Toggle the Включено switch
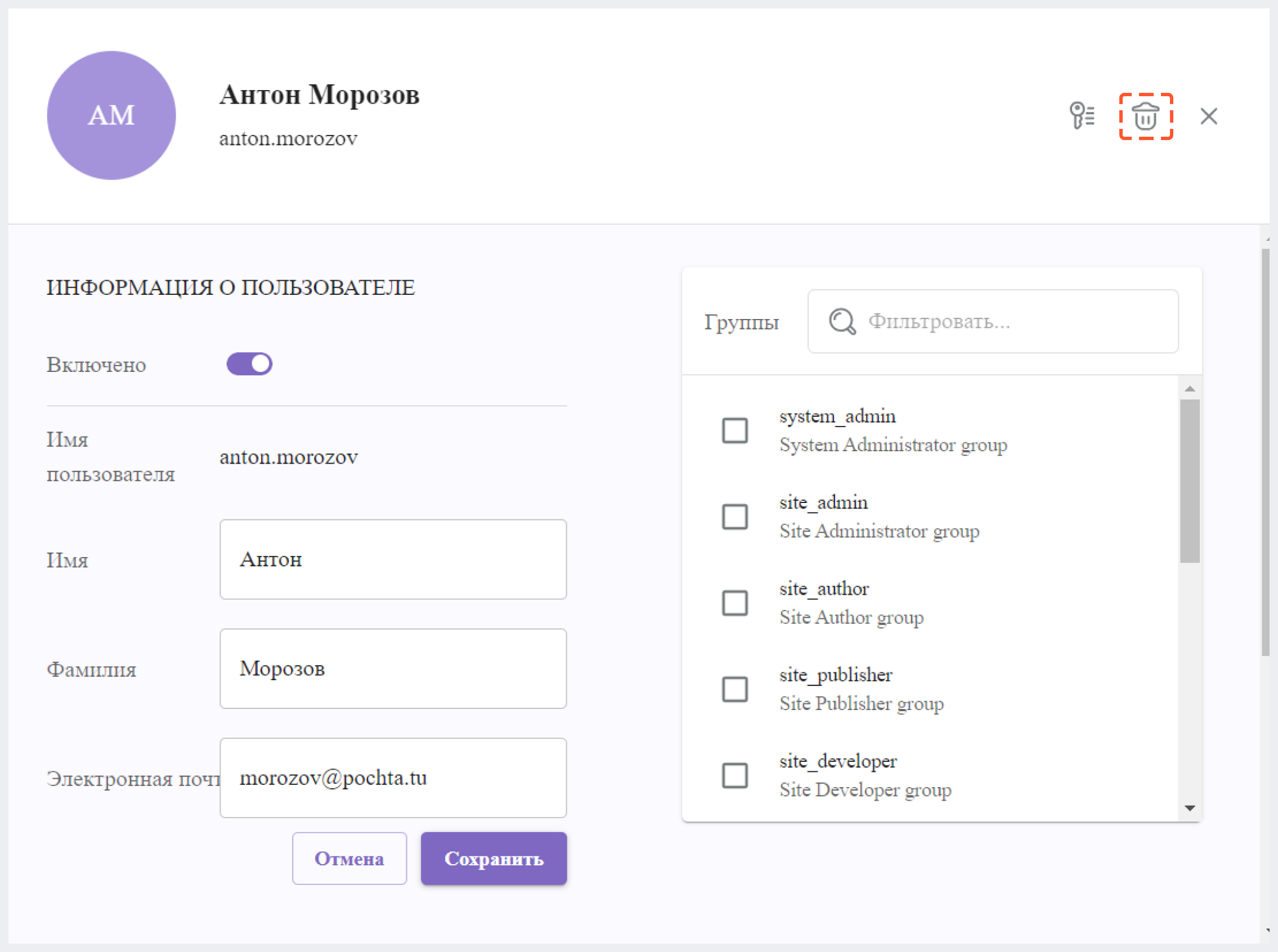1278x952 pixels. tap(249, 364)
